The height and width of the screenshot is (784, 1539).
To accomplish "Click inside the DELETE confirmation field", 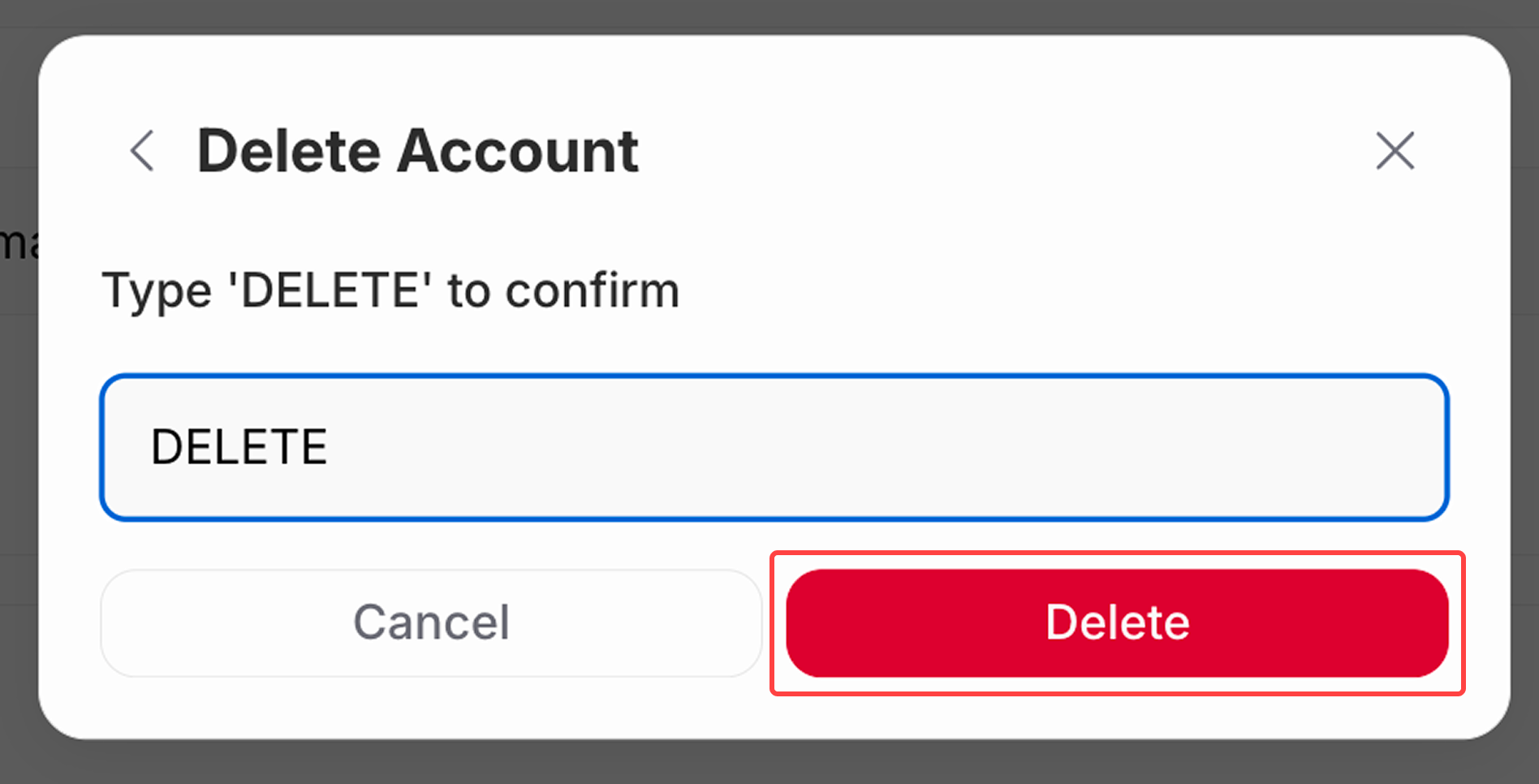I will click(771, 447).
